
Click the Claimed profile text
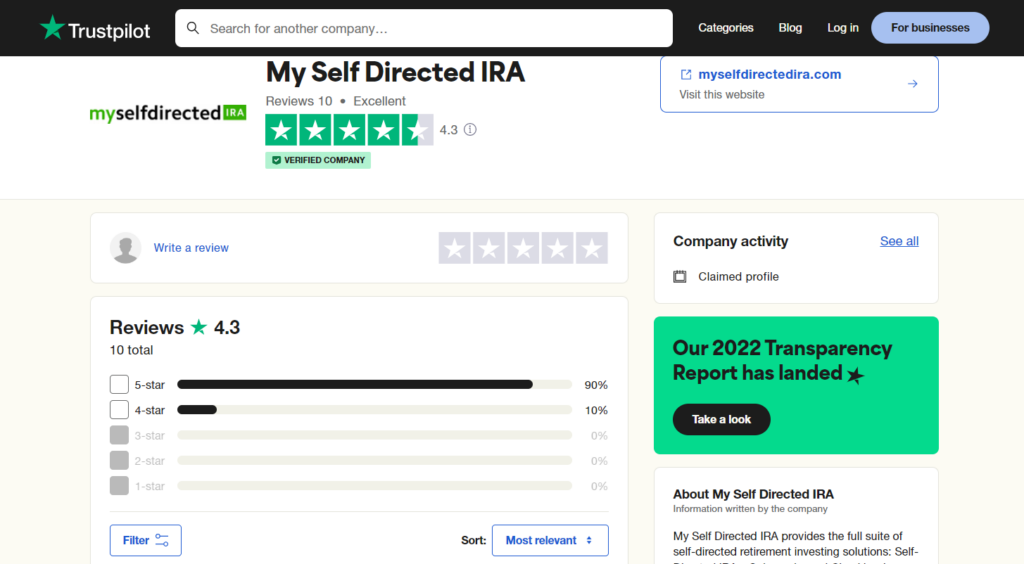[739, 277]
